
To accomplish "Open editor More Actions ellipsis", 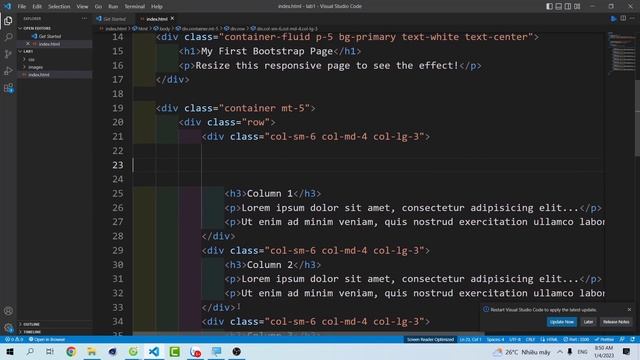I will tap(632, 19).
